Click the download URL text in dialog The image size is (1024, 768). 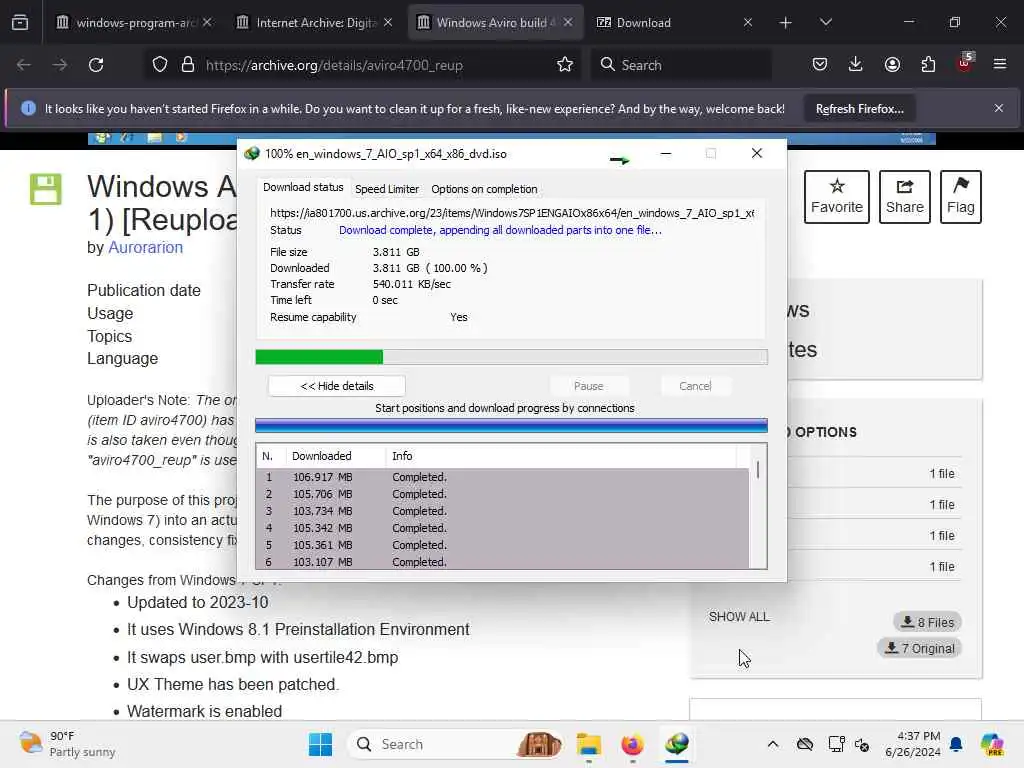point(512,213)
